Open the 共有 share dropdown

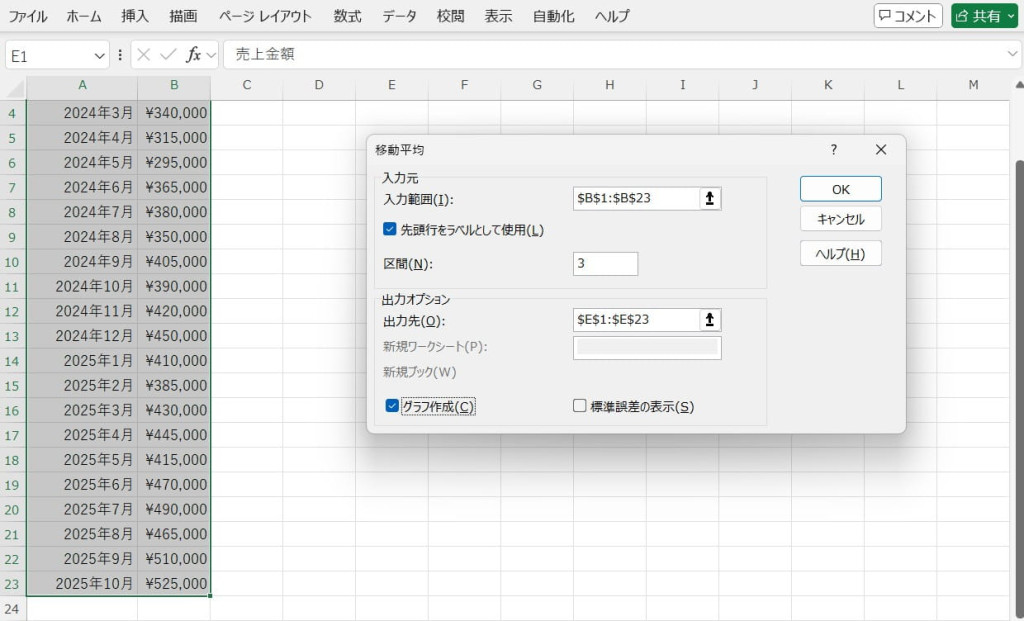pyautogui.click(x=1010, y=16)
